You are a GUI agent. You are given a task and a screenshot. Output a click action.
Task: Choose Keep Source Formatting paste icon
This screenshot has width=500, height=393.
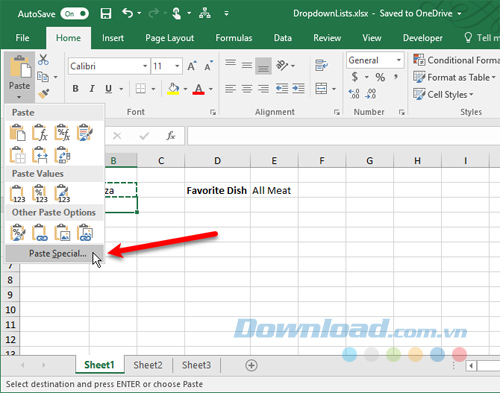[85, 133]
